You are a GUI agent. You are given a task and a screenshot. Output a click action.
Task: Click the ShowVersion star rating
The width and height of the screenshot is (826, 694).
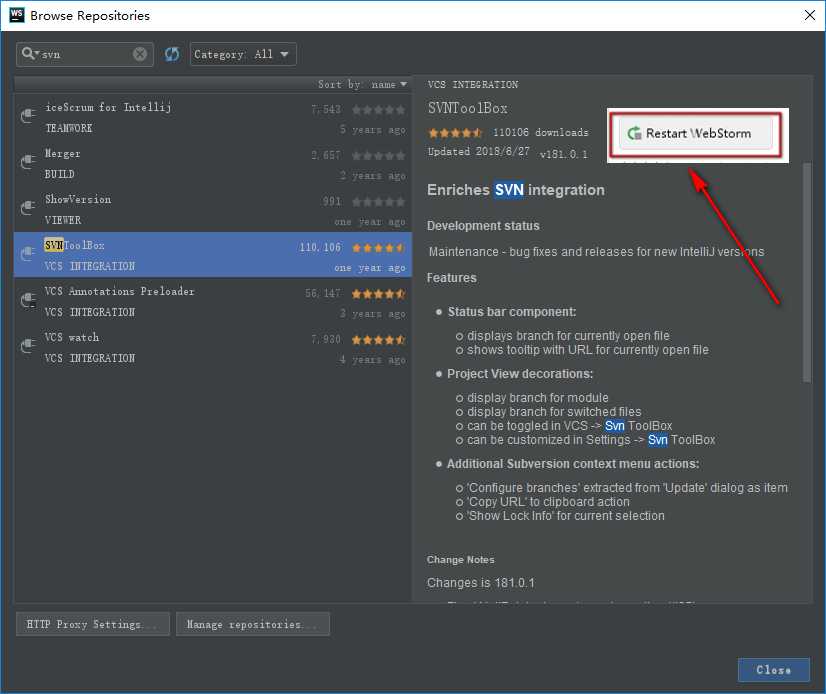coord(379,202)
